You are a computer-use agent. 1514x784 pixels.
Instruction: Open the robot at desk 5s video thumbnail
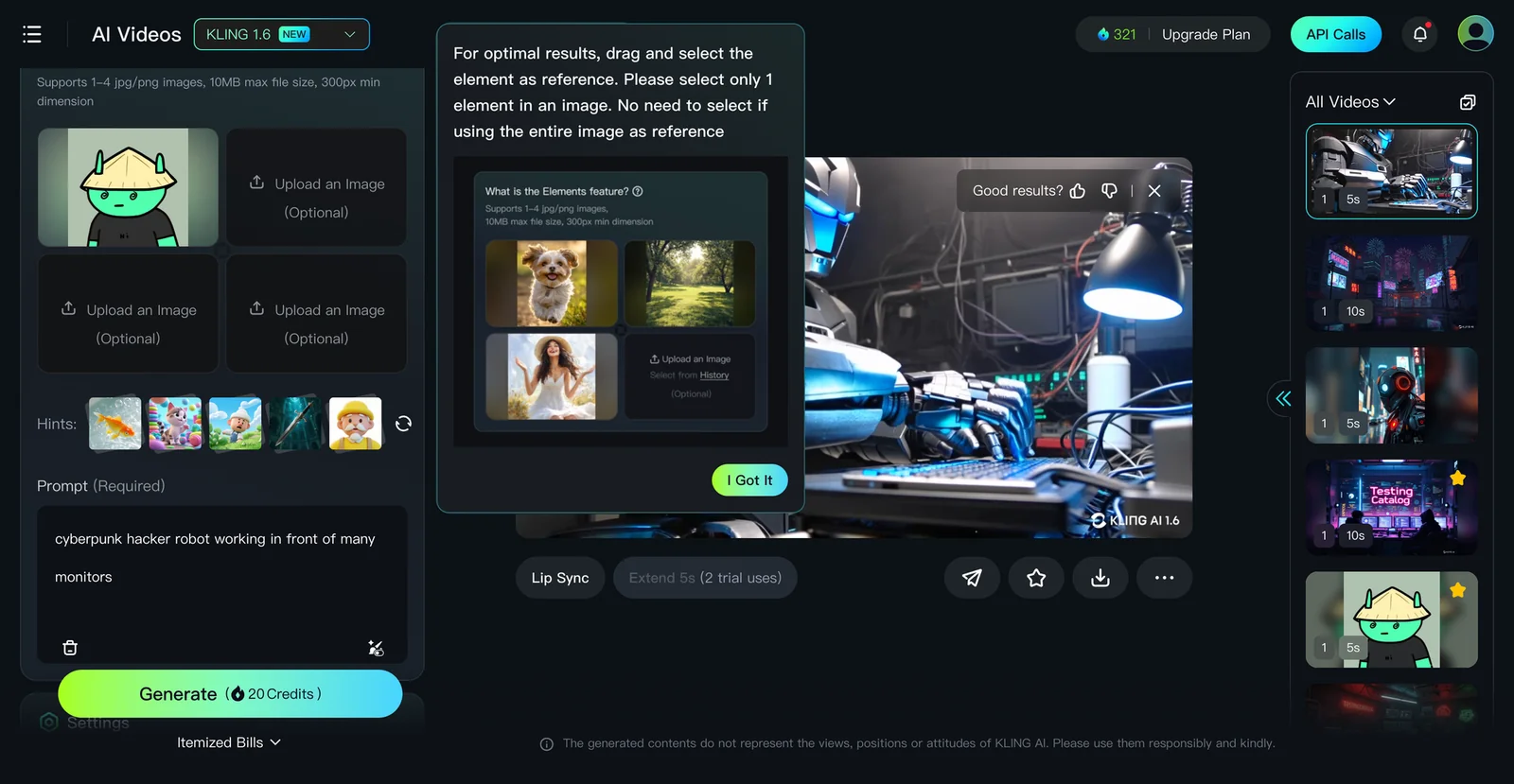tap(1391, 171)
